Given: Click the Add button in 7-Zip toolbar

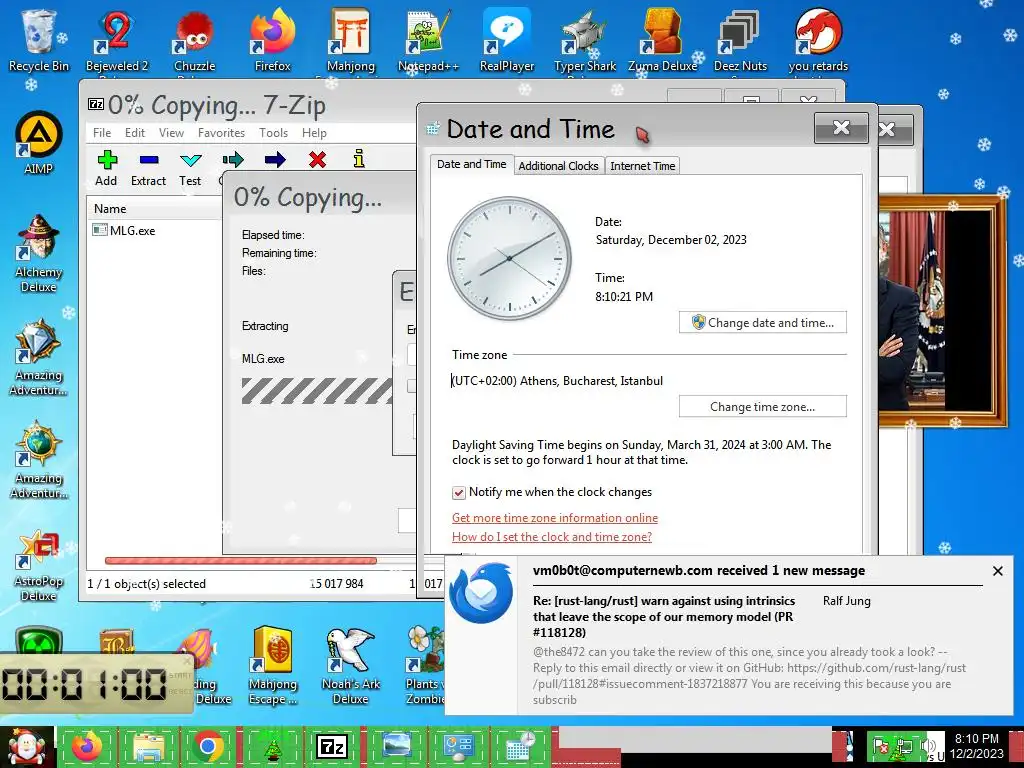Looking at the screenshot, I should pos(106,168).
